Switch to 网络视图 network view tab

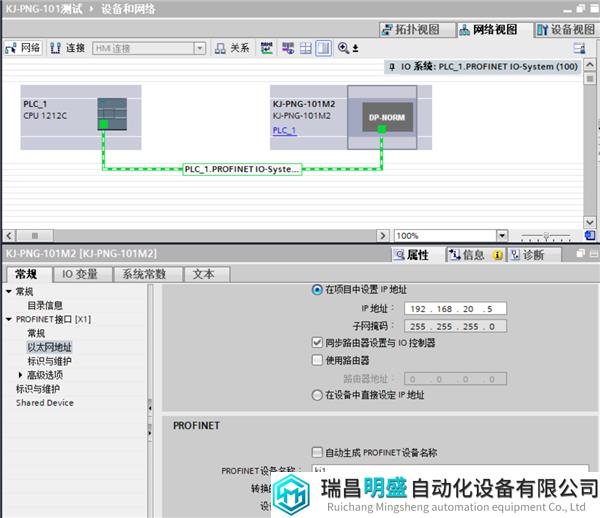pyautogui.click(x=494, y=29)
